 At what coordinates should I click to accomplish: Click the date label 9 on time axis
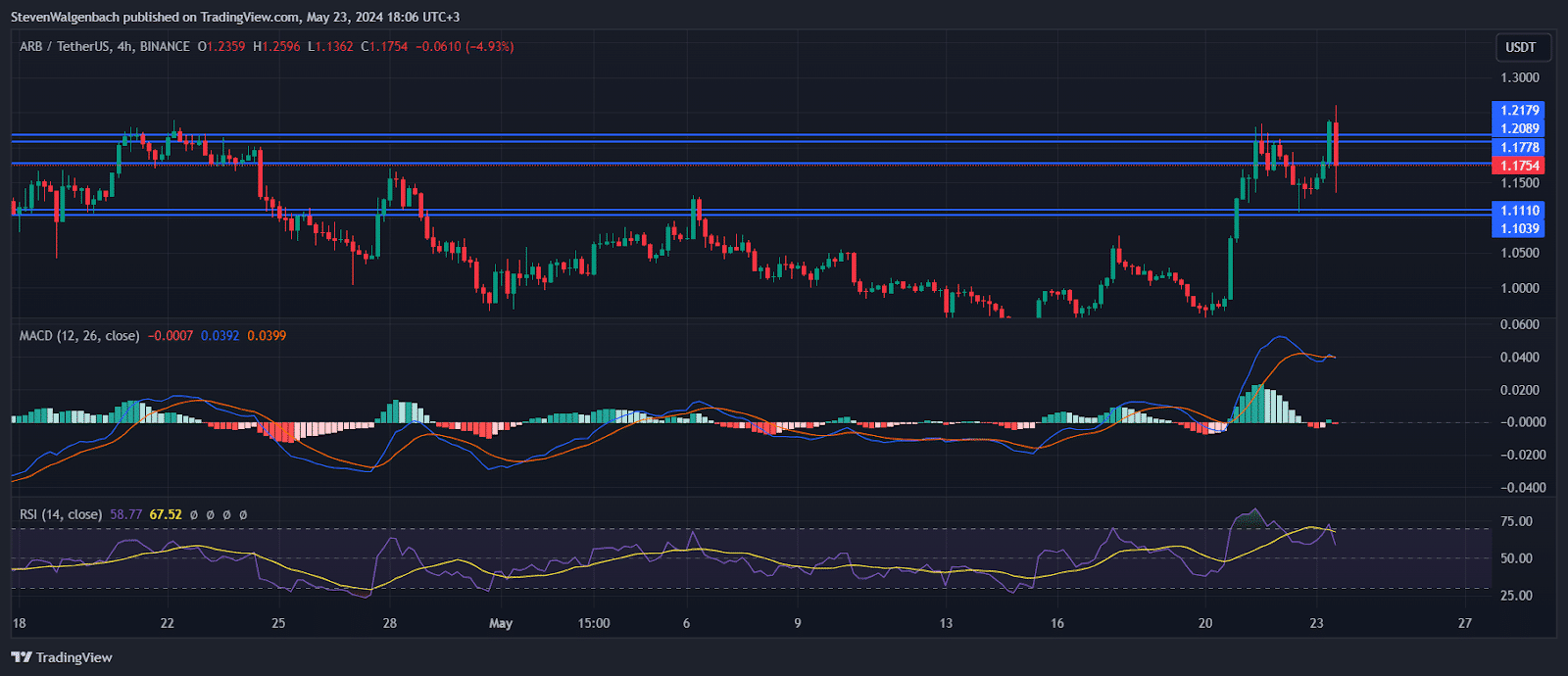(x=798, y=623)
